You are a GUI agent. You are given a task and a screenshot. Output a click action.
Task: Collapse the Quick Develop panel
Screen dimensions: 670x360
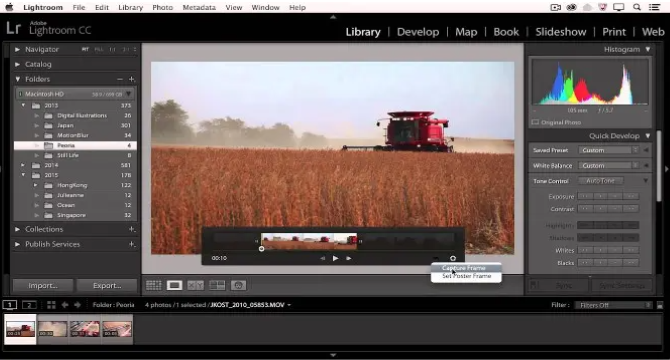coord(648,136)
